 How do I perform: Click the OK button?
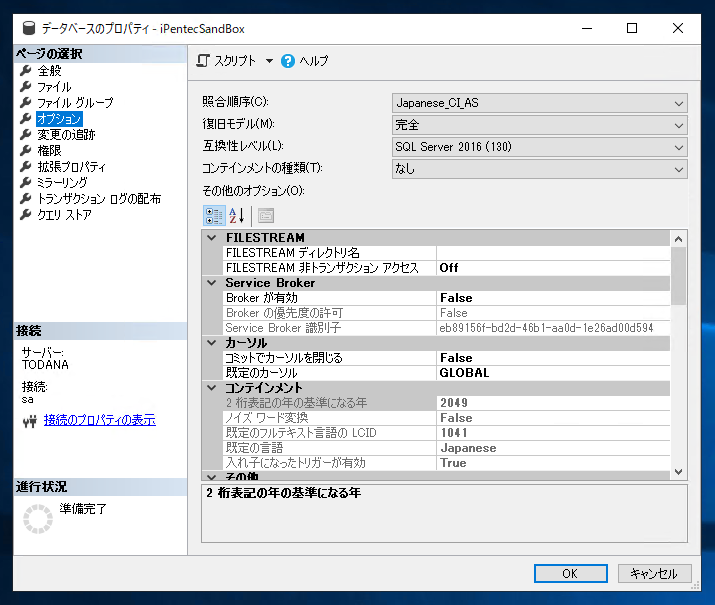570,573
